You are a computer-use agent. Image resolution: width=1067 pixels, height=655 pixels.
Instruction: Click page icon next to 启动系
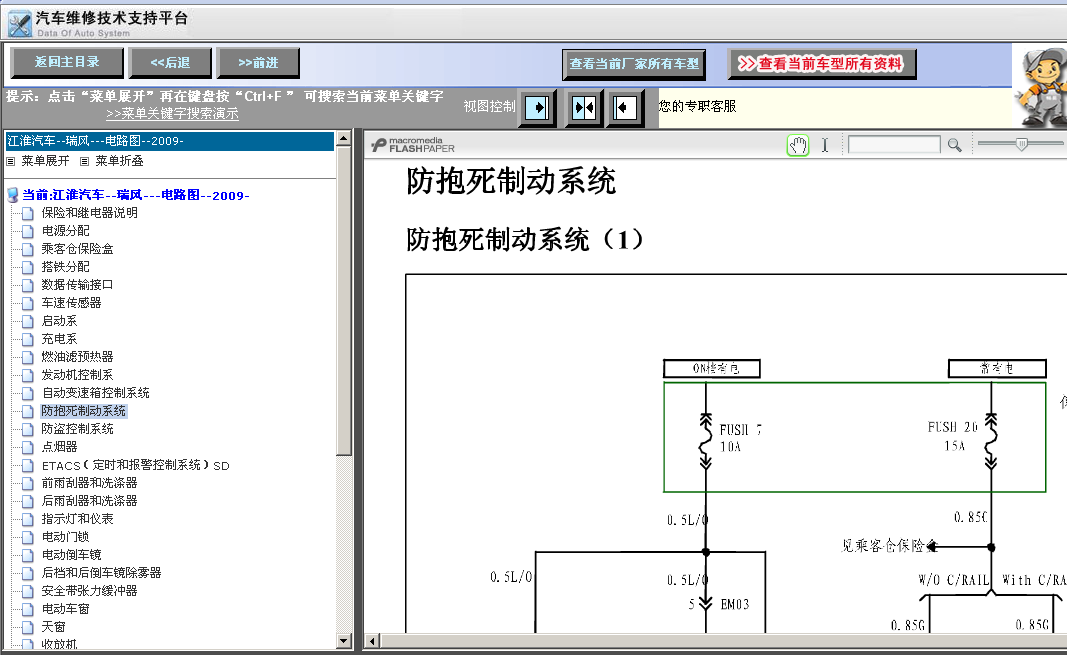(x=27, y=321)
